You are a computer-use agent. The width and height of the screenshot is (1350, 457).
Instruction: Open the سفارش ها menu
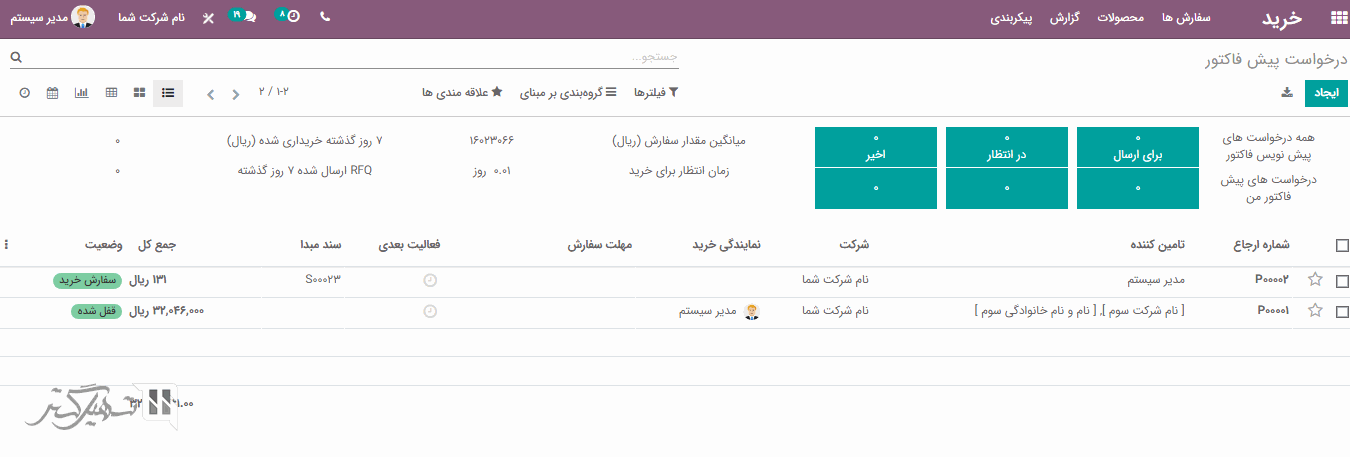pyautogui.click(x=1187, y=18)
